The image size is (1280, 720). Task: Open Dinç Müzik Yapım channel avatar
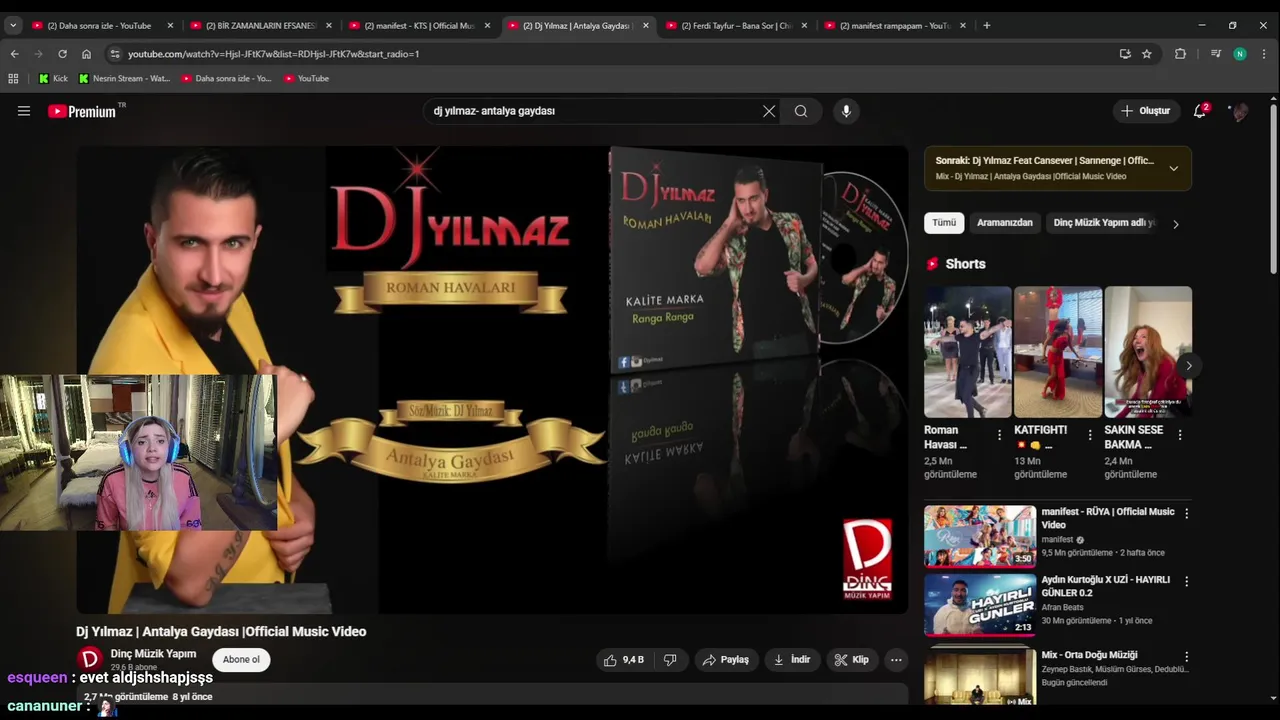tap(90, 659)
